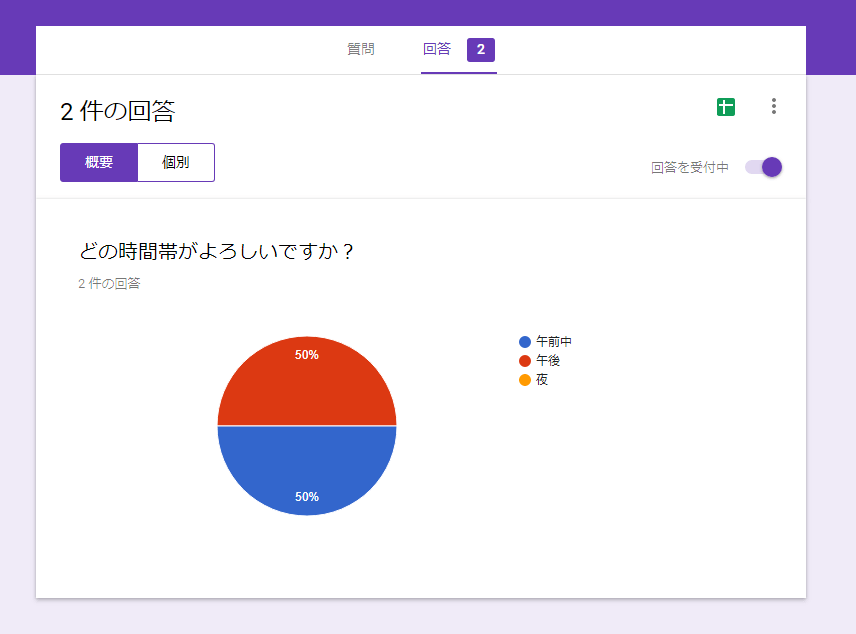Open responses in Google Sheets via green icon
This screenshot has width=856, height=634.
726,107
